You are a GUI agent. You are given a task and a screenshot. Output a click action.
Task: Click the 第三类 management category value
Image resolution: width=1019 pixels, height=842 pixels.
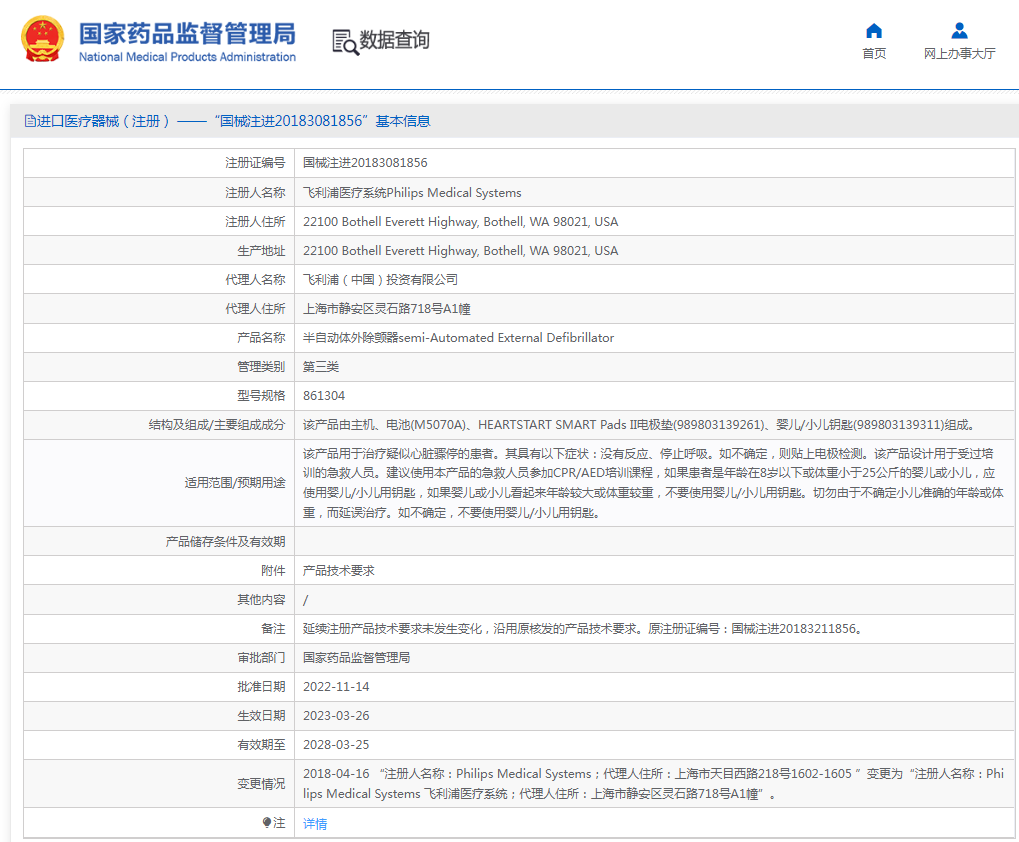tap(321, 367)
